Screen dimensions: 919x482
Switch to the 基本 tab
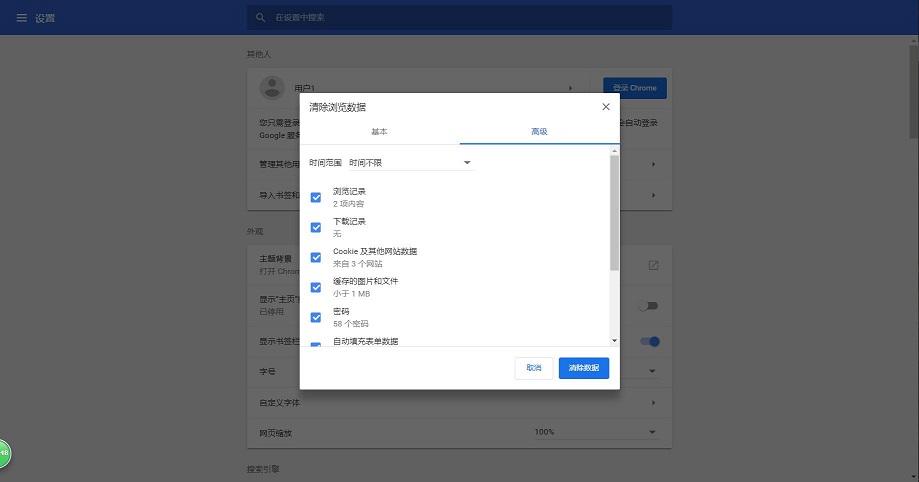click(379, 132)
